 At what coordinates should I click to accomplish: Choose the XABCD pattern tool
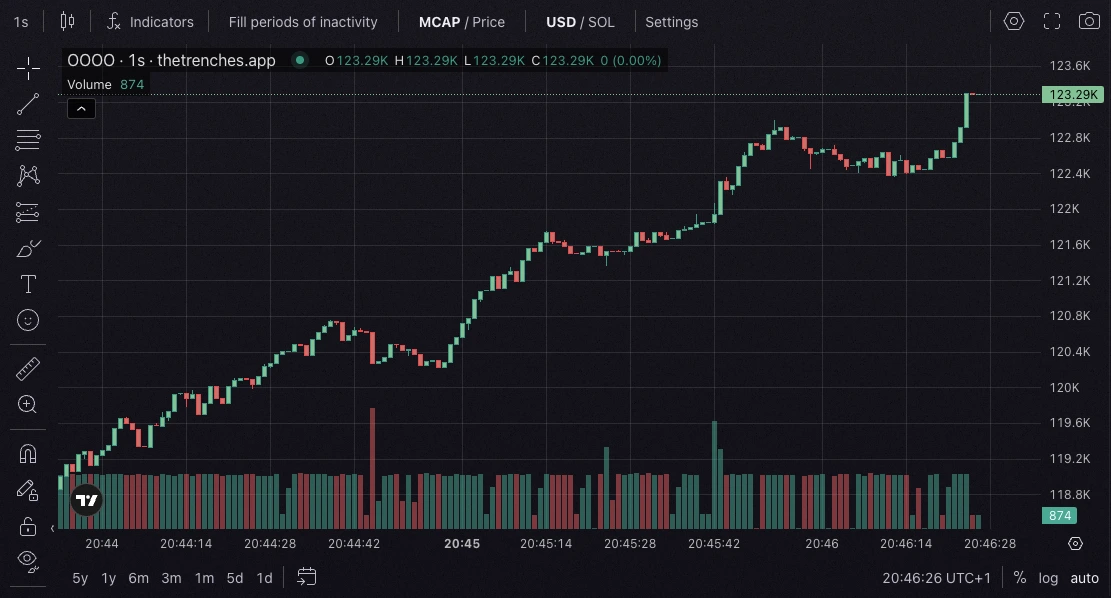(x=27, y=175)
